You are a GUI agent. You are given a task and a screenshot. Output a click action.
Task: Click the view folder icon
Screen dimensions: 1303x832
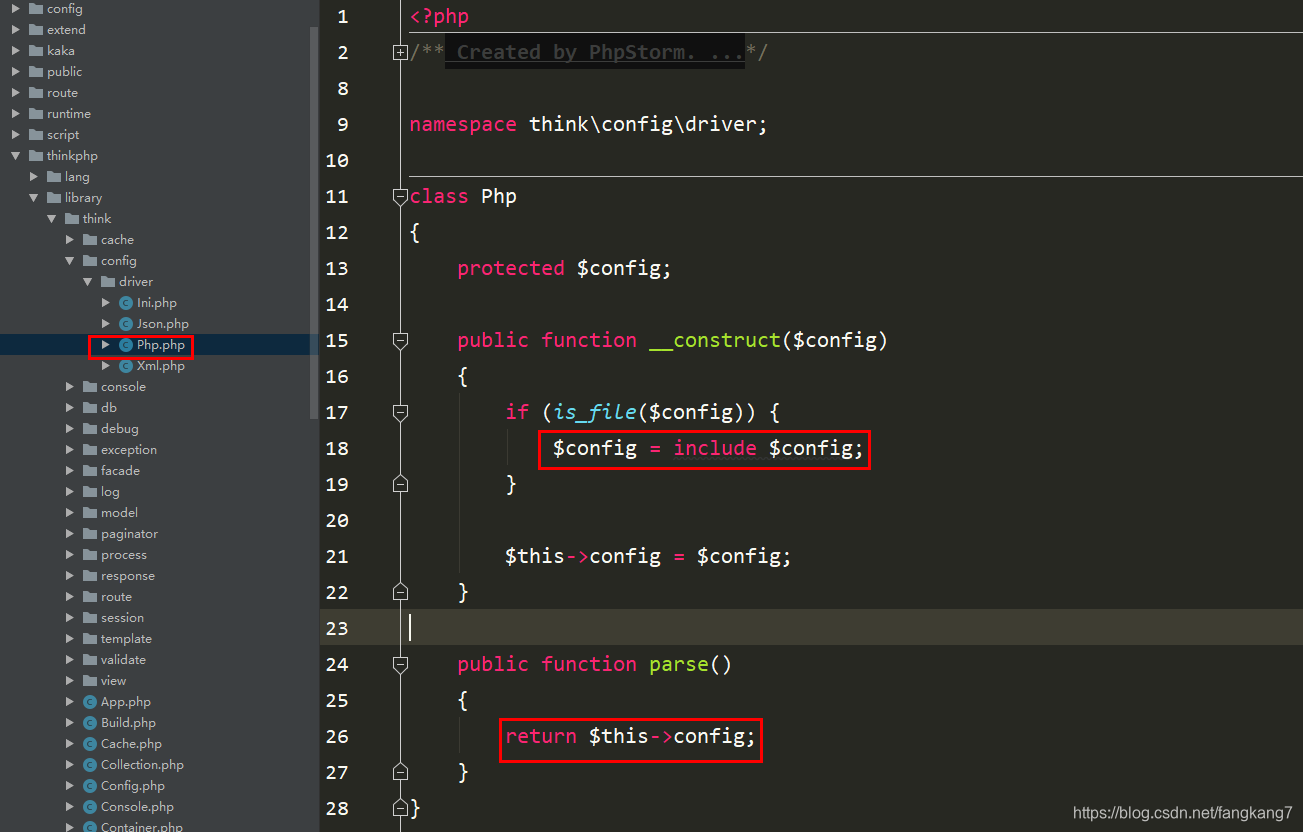[x=89, y=681]
